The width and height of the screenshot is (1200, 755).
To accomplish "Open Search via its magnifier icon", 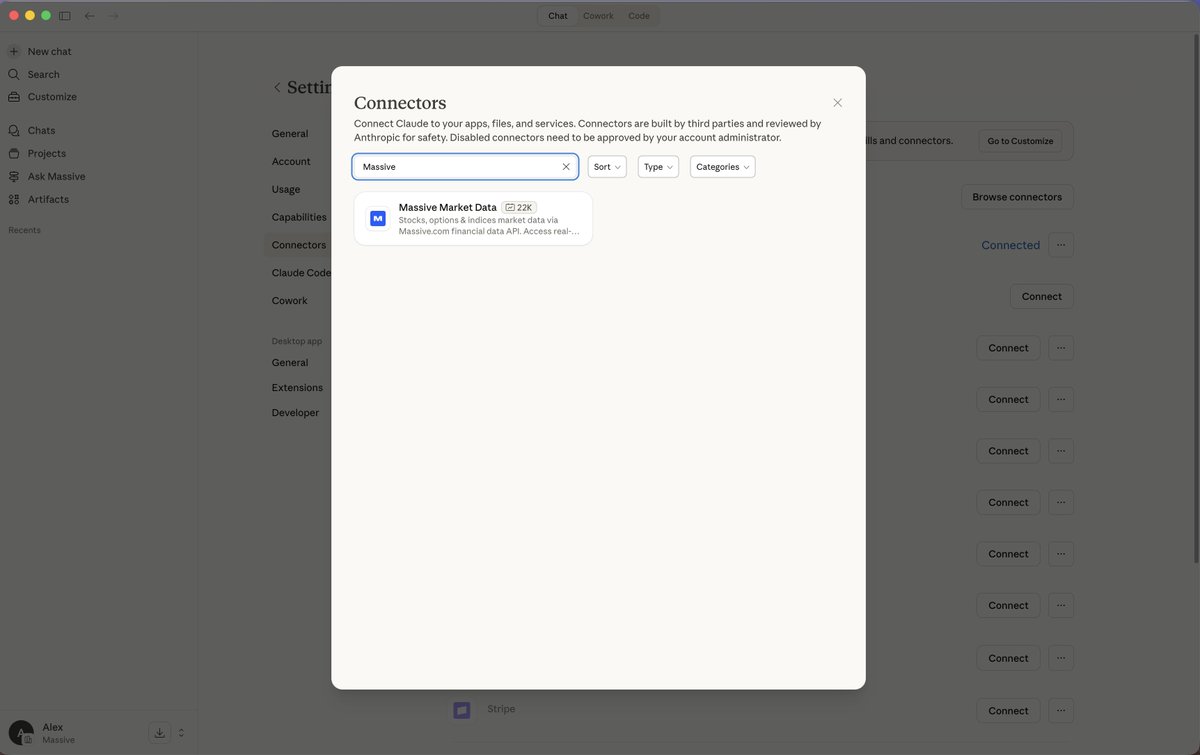I will (x=14, y=74).
